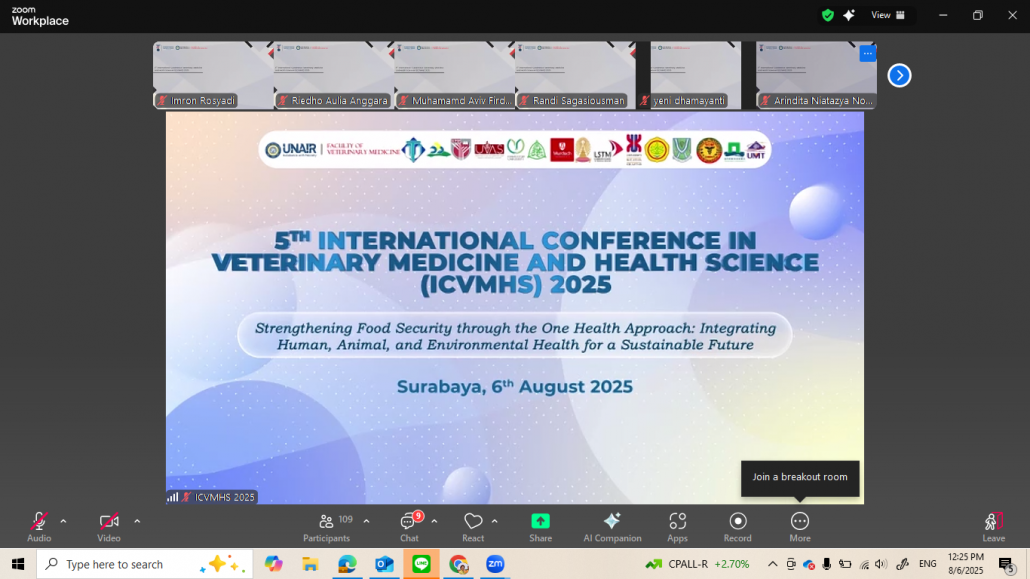Open the CPALL-R stock widget
This screenshot has height=579, width=1030.
tap(698, 564)
